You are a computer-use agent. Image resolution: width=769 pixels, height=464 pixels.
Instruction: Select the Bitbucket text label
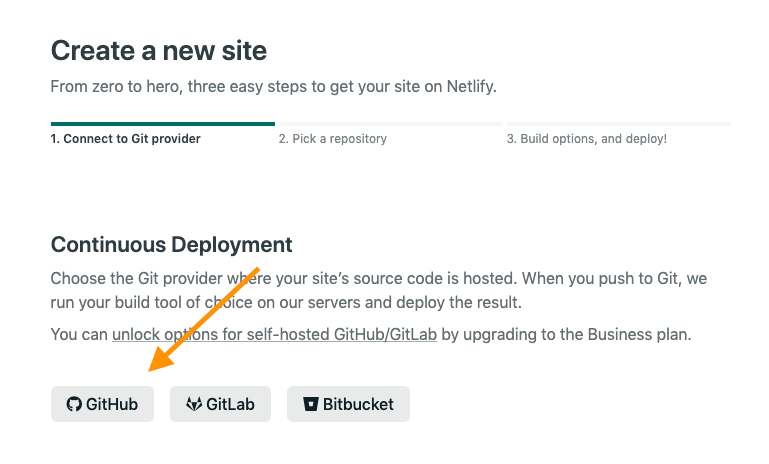[x=358, y=405]
